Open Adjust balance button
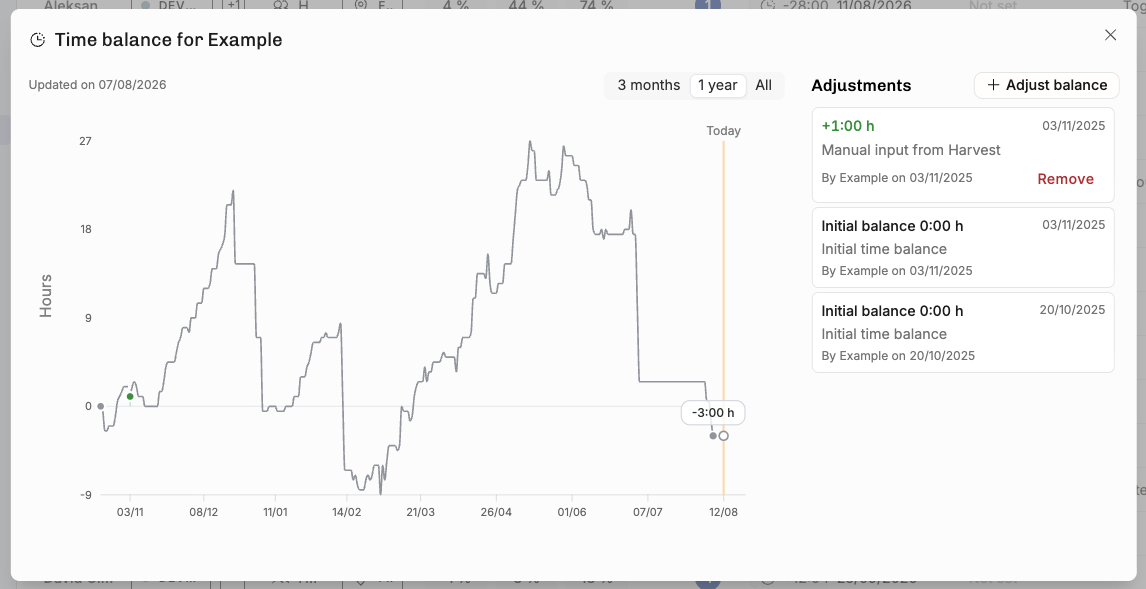 1046,86
